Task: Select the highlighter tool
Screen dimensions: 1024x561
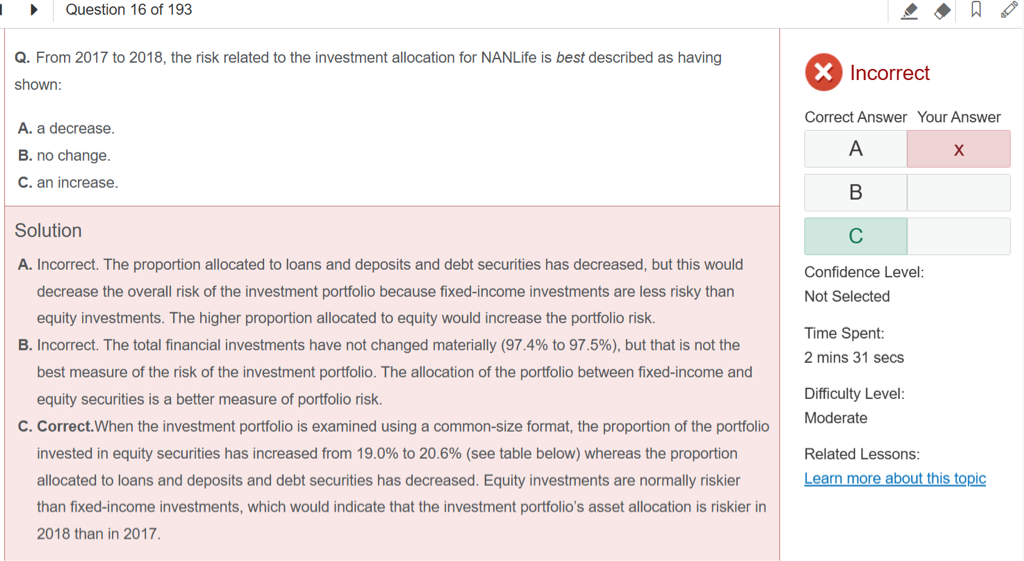Action: click(909, 11)
